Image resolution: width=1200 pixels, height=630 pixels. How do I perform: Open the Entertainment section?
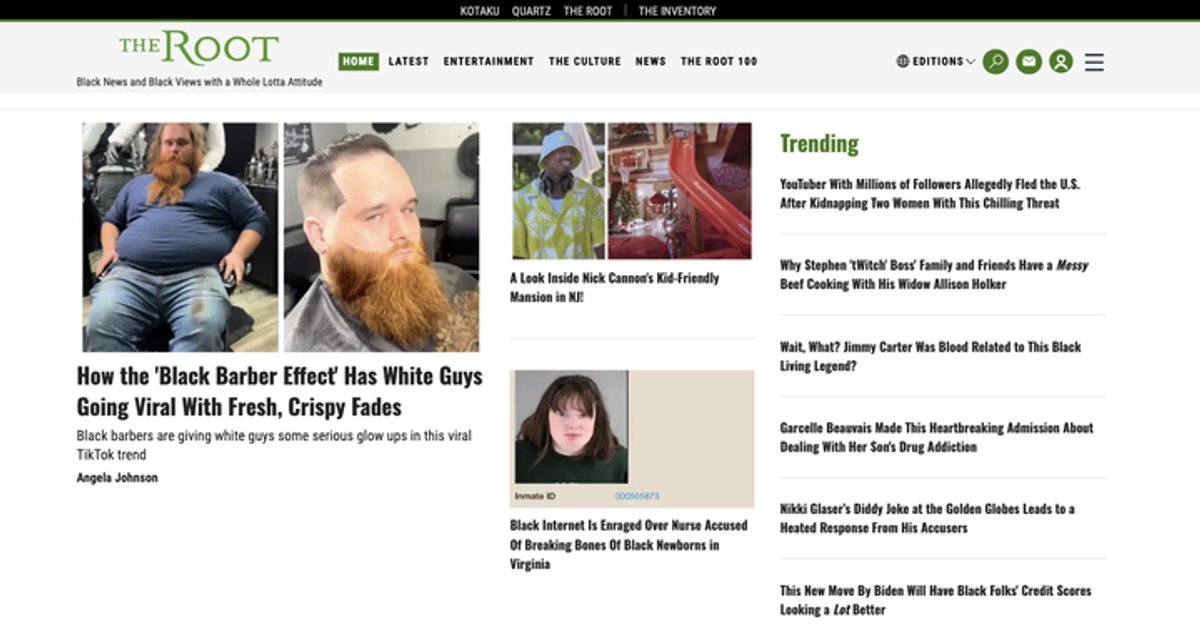(489, 61)
